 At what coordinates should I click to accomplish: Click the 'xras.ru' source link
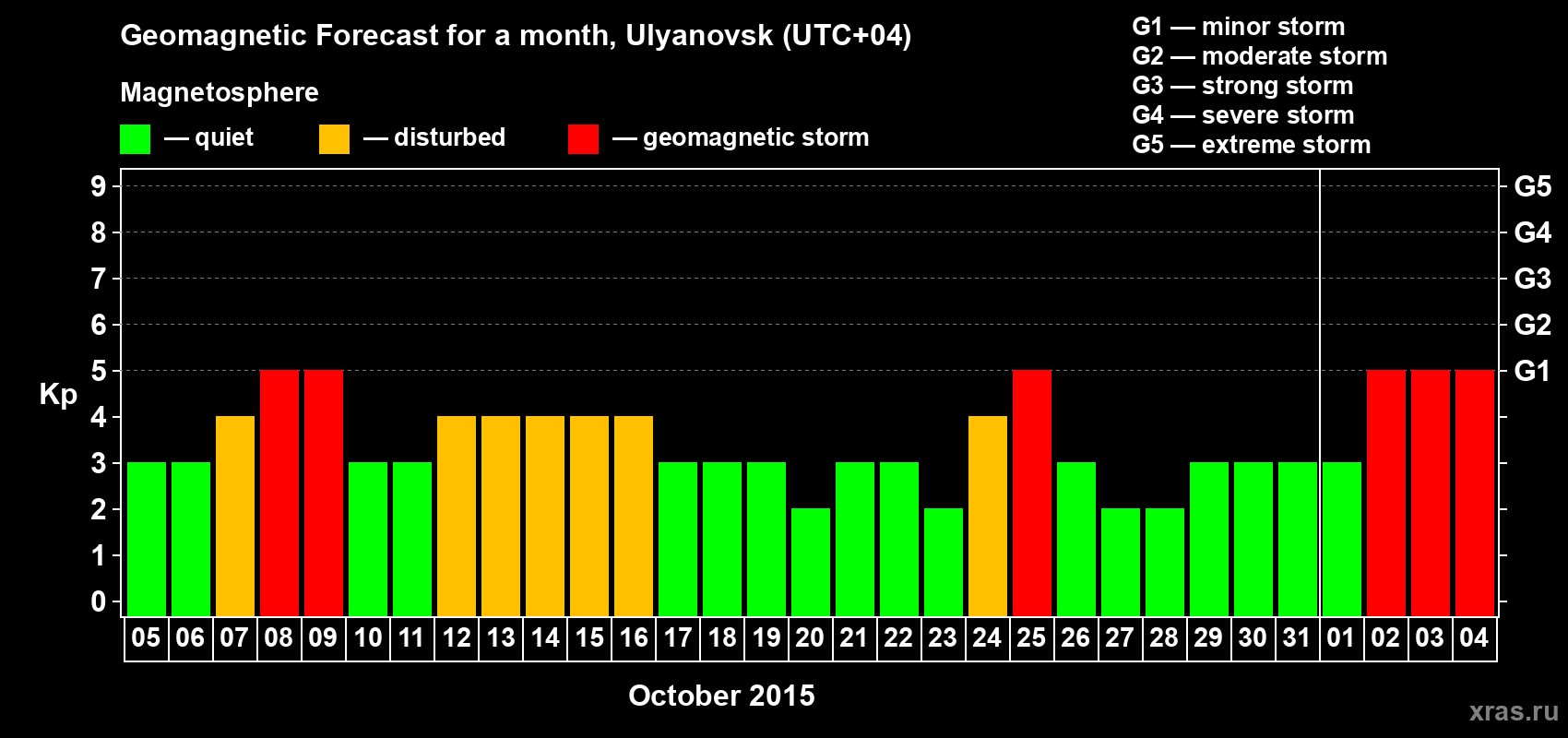1514,711
